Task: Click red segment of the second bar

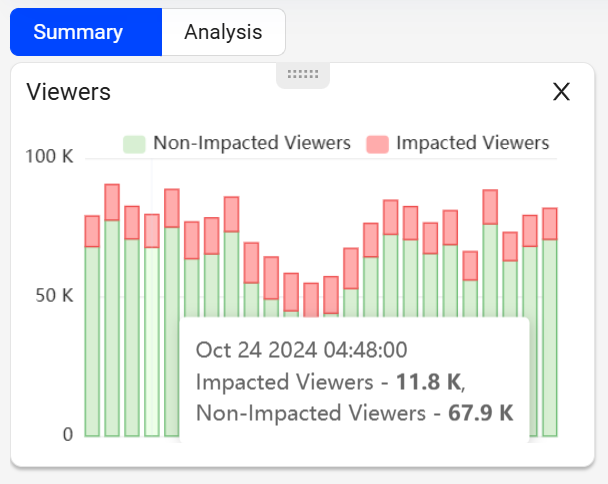Action: 112,202
